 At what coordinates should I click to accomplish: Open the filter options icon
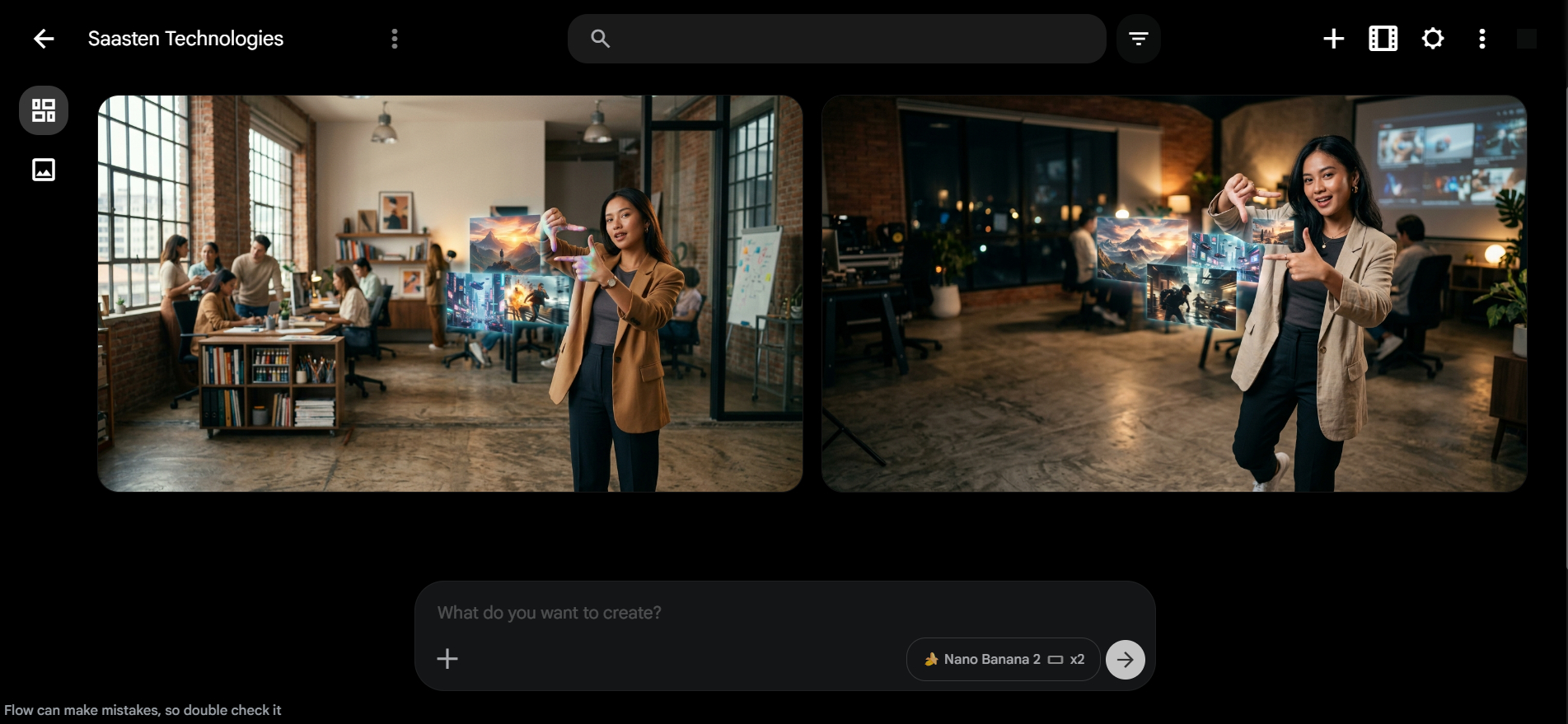pyautogui.click(x=1138, y=39)
